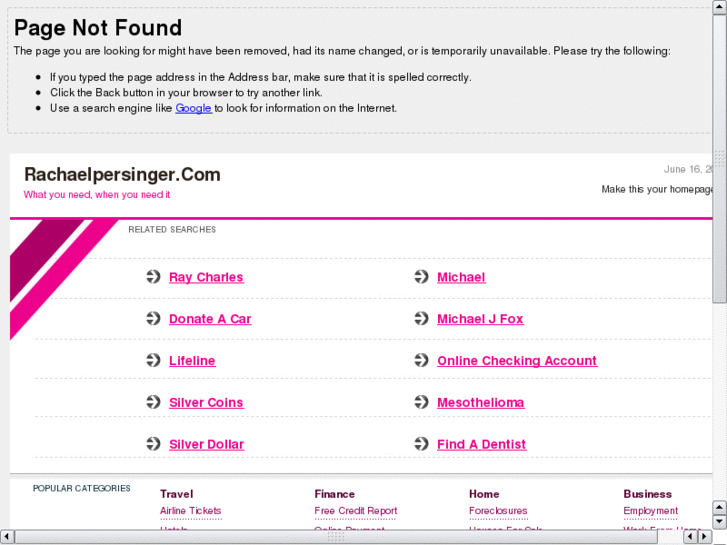Click the arrow icon beside Online Checking Account
The height and width of the screenshot is (545, 727).
[421, 360]
